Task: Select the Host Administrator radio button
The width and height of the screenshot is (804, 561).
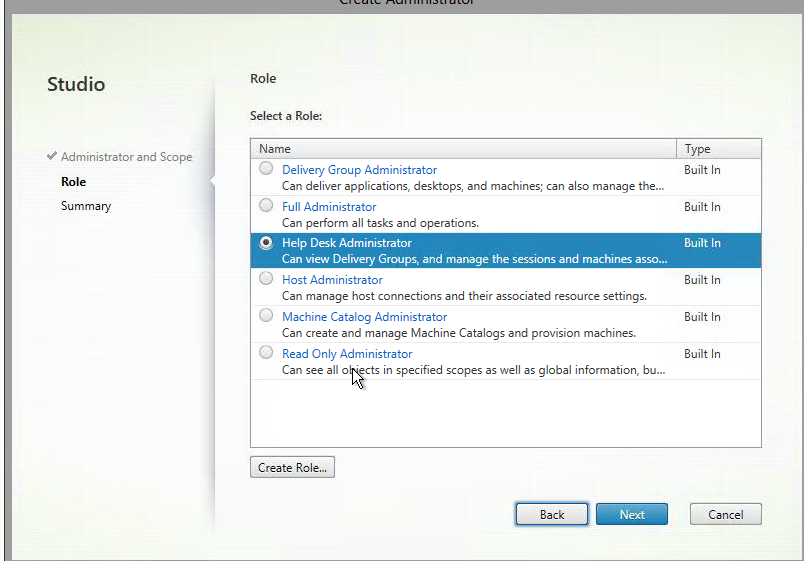Action: [266, 278]
